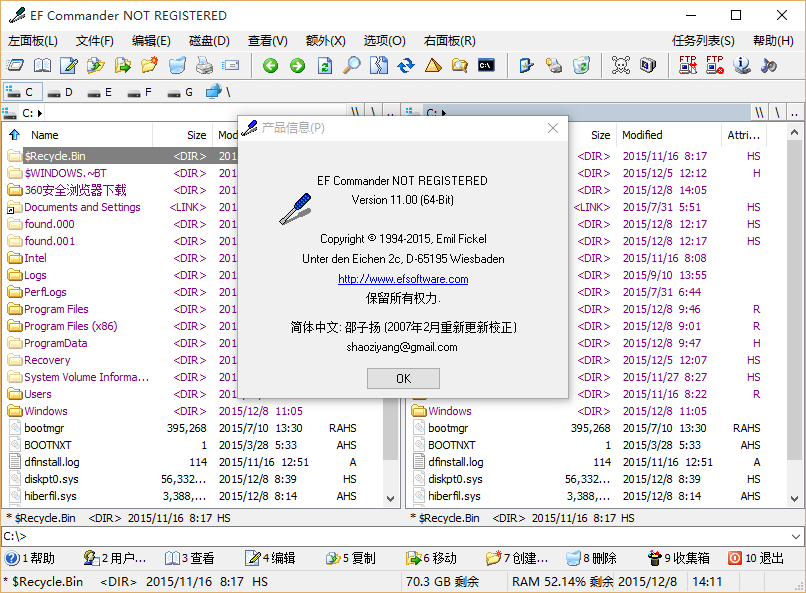
Task: Click in the C:\> command line field
Action: coord(400,537)
